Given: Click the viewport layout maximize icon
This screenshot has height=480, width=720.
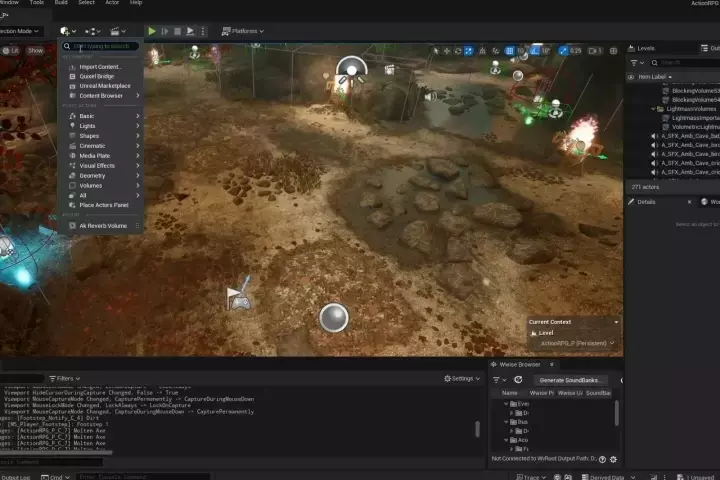Looking at the screenshot, I should click(x=613, y=51).
